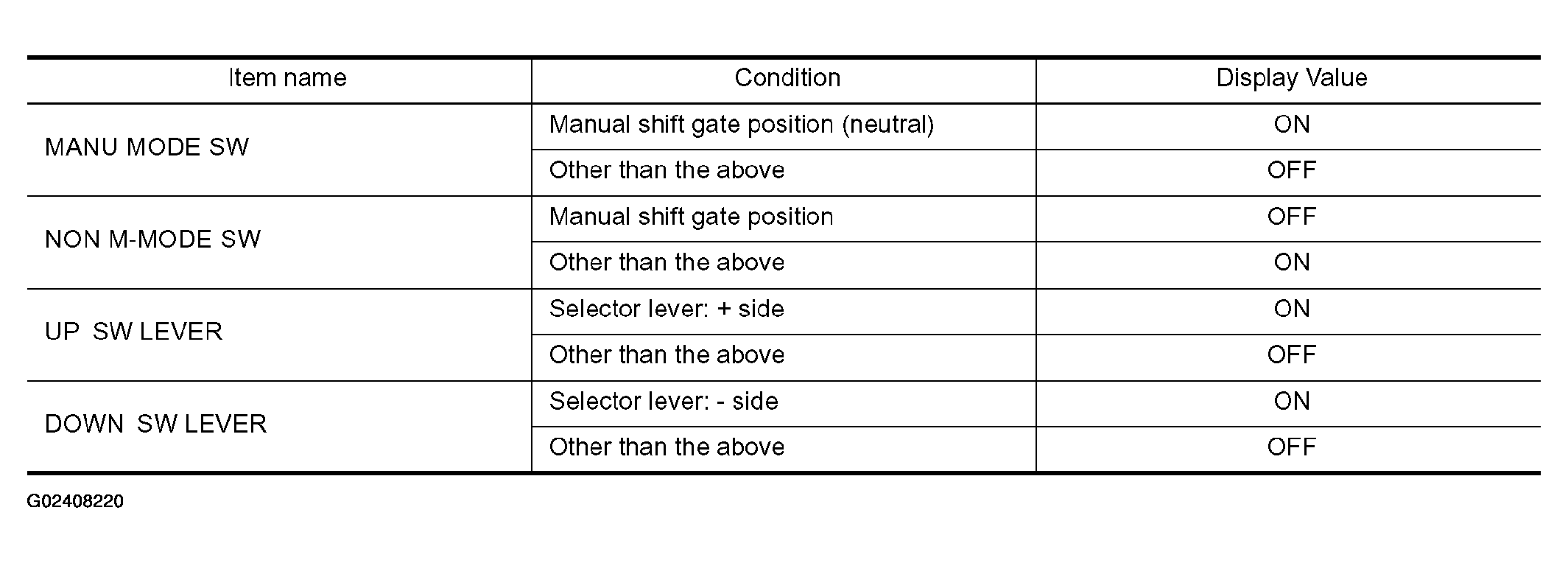Click OFF value in NON M-MODE SW first row
The image size is (1568, 563).
pos(1291,217)
